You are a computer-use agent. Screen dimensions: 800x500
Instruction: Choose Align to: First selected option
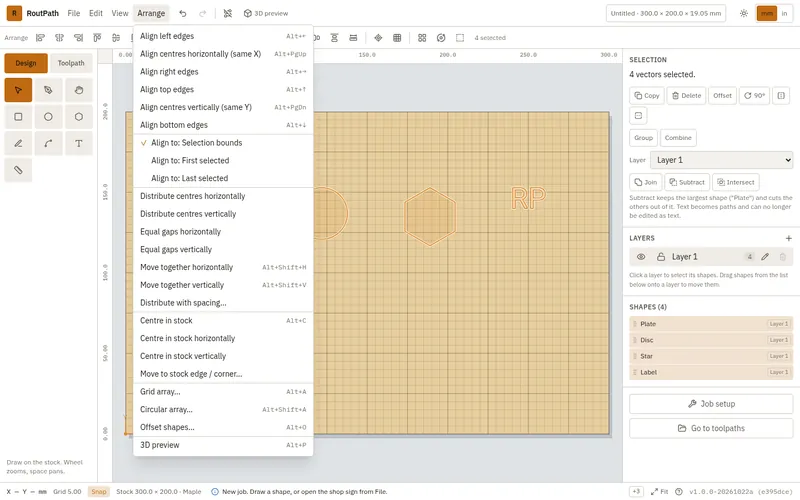tap(223, 161)
